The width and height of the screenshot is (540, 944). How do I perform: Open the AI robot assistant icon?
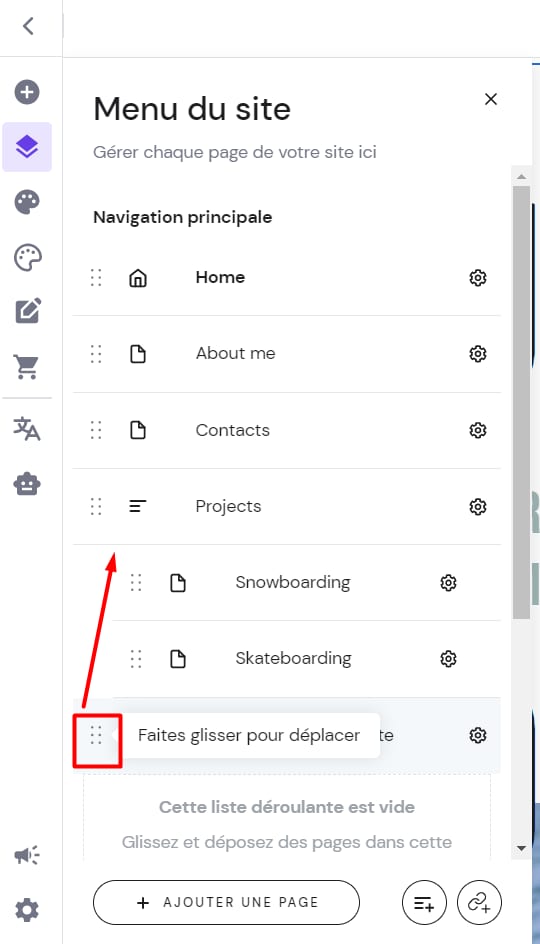coord(27,483)
